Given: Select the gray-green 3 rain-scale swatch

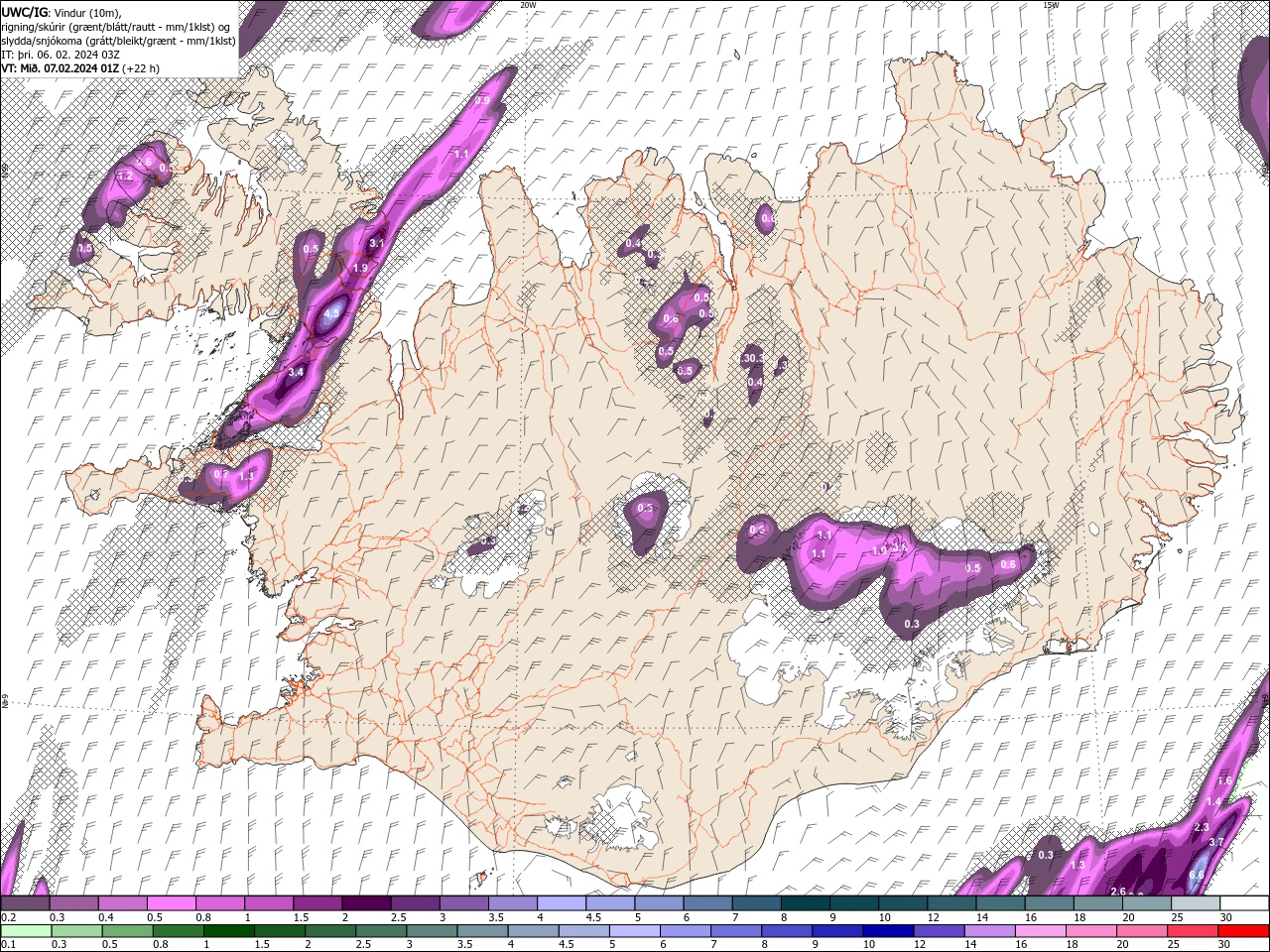Looking at the screenshot, I should (x=432, y=930).
